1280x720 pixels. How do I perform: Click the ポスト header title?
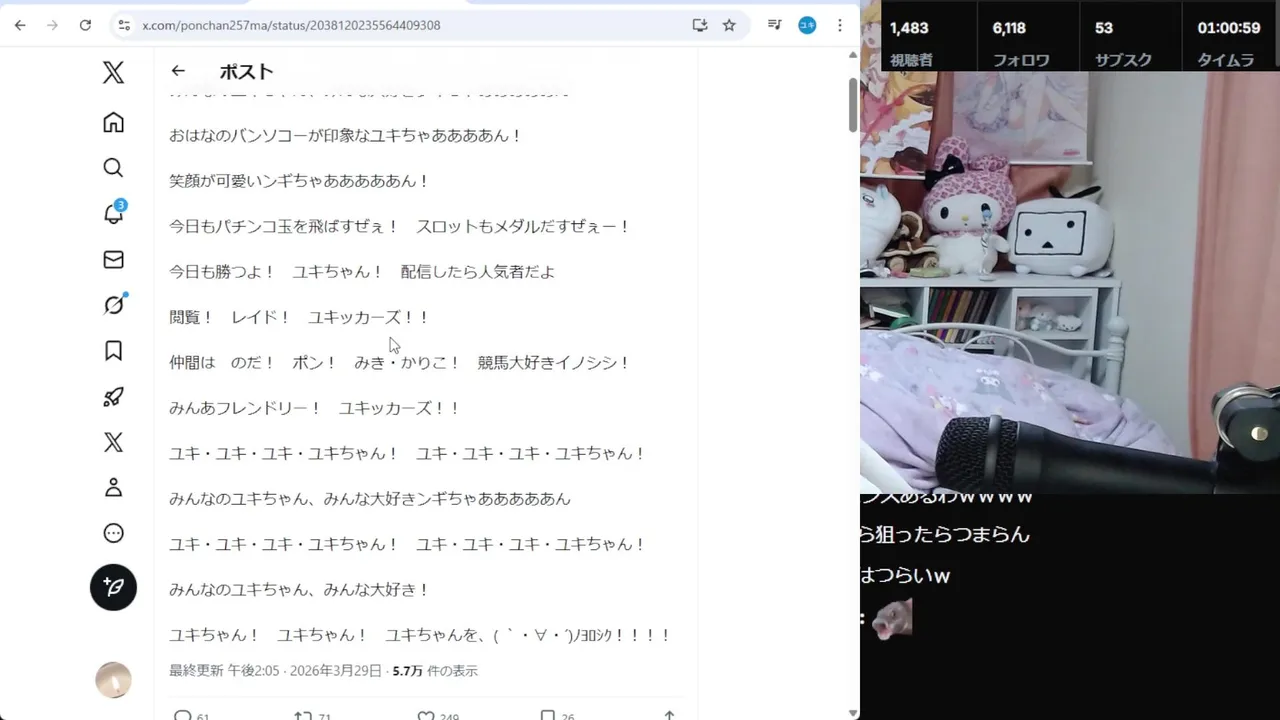pos(246,71)
